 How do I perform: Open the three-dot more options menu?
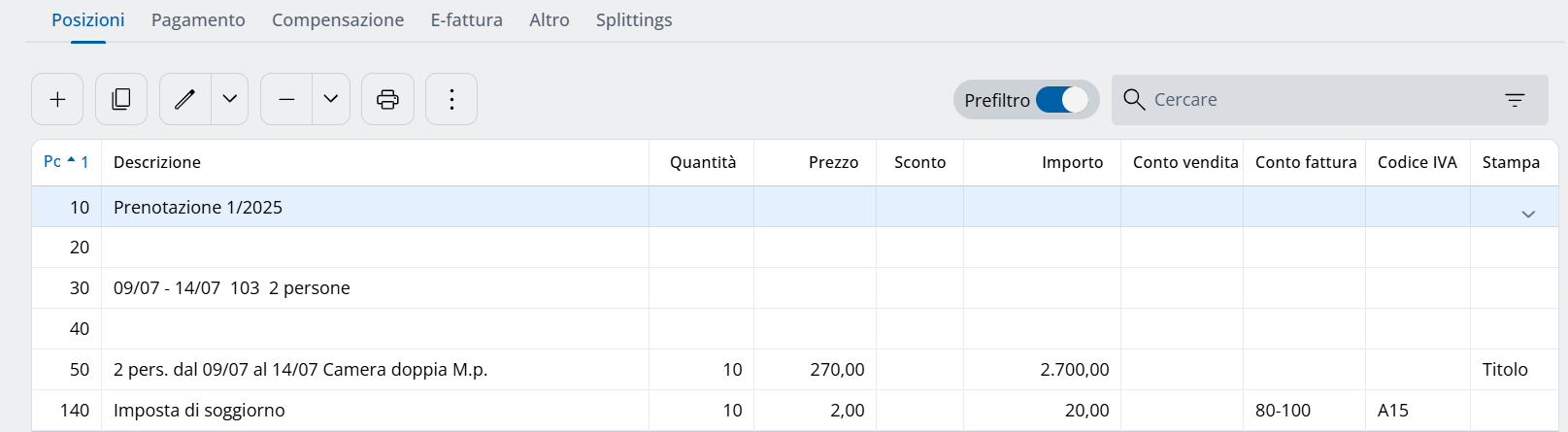click(x=451, y=99)
